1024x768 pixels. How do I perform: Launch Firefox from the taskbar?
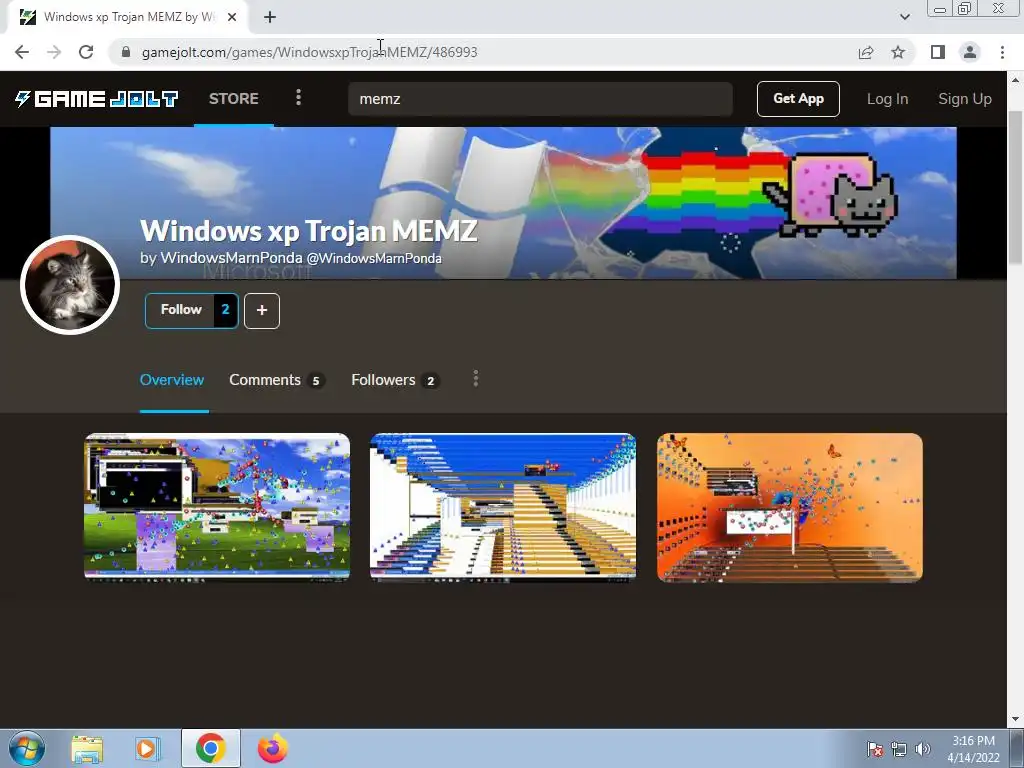[272, 748]
